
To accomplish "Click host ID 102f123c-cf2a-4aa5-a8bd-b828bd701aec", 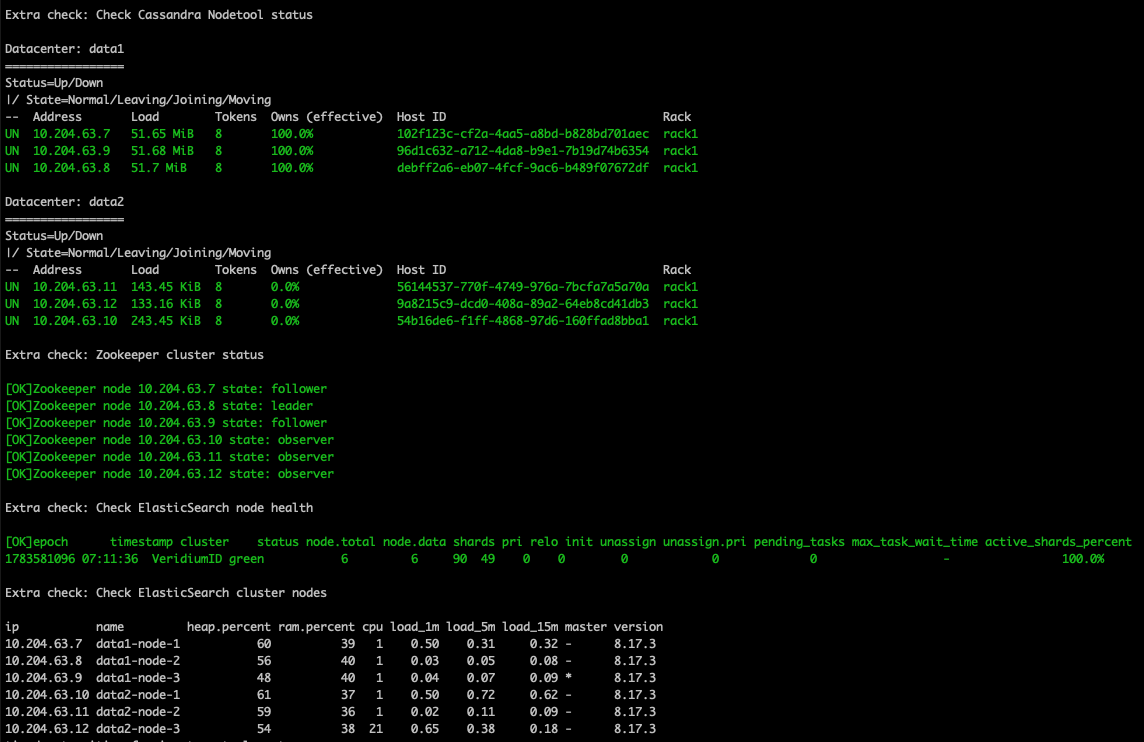I will 522,134.
